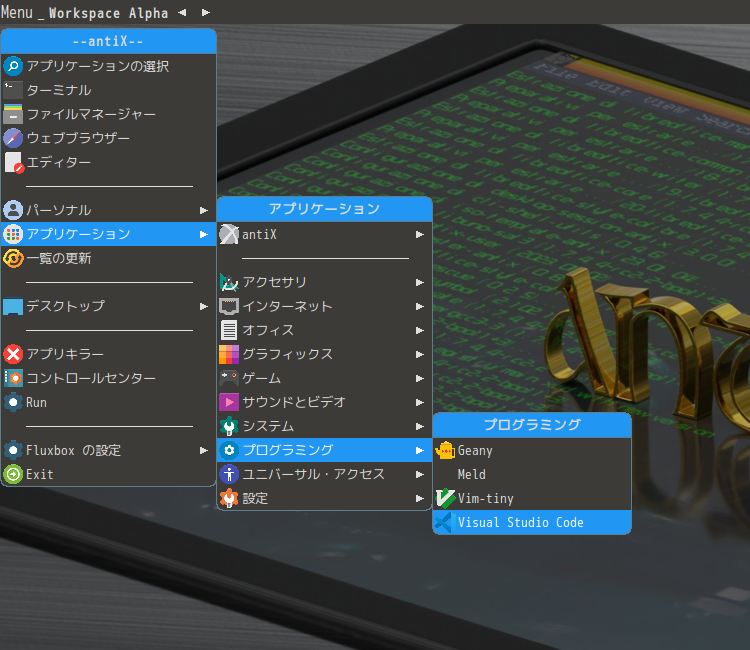The width and height of the screenshot is (750, 650).
Task: Click the antiX logo icon in submenu
Action: click(229, 234)
